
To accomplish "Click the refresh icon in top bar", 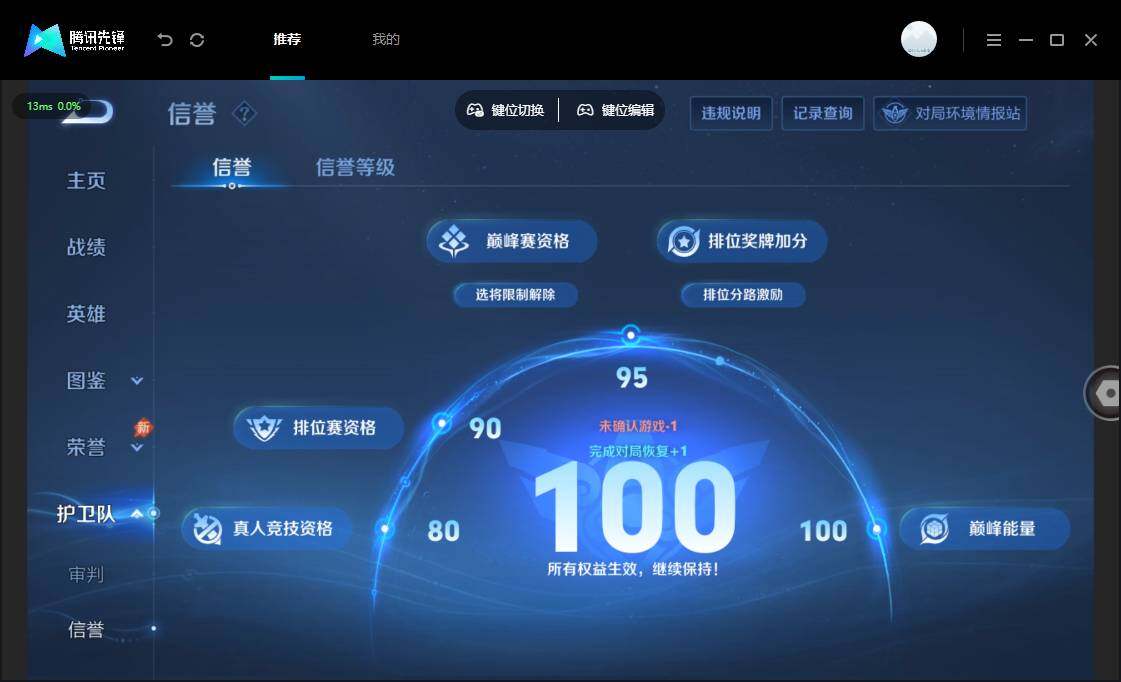I will click(x=197, y=40).
